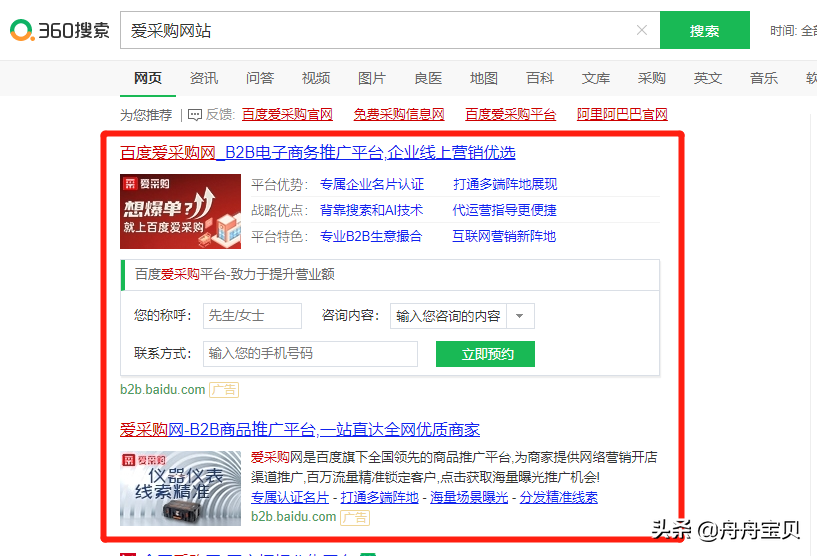Switch to the 问答 tab
The height and width of the screenshot is (556, 817).
(x=260, y=78)
